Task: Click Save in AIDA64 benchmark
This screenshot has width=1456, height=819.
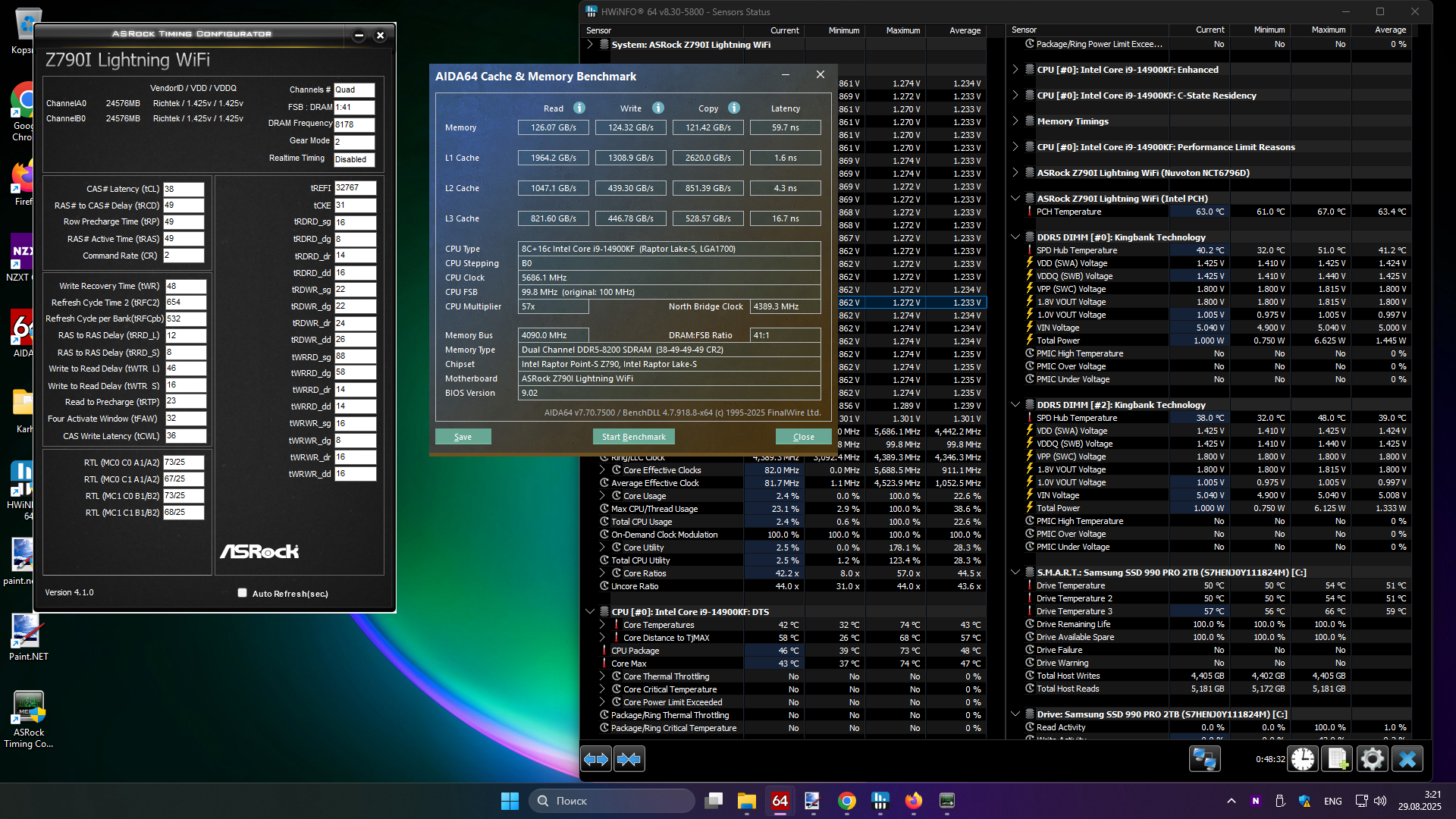Action: (463, 437)
